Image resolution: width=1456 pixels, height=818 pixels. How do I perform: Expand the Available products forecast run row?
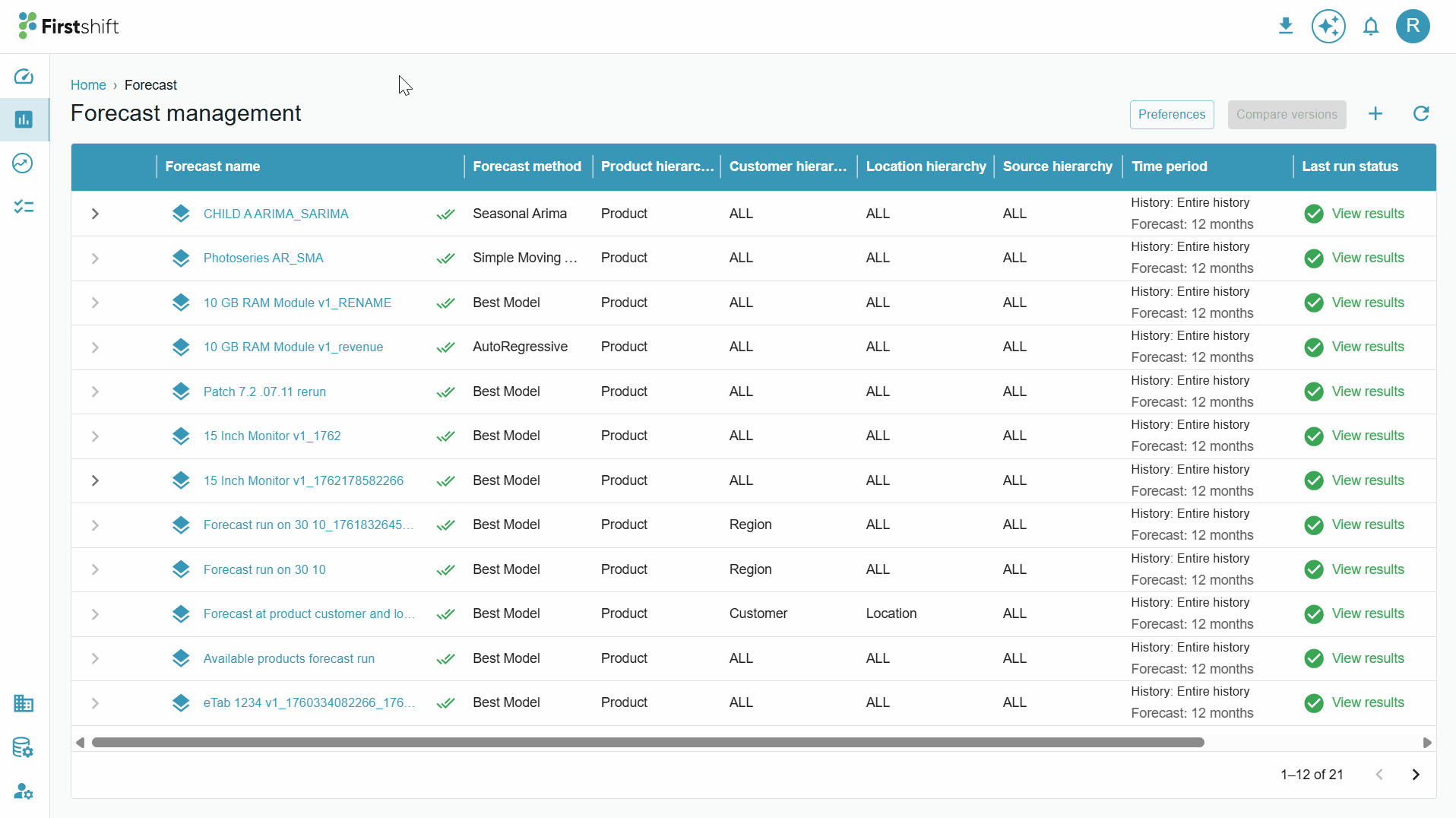coord(95,658)
